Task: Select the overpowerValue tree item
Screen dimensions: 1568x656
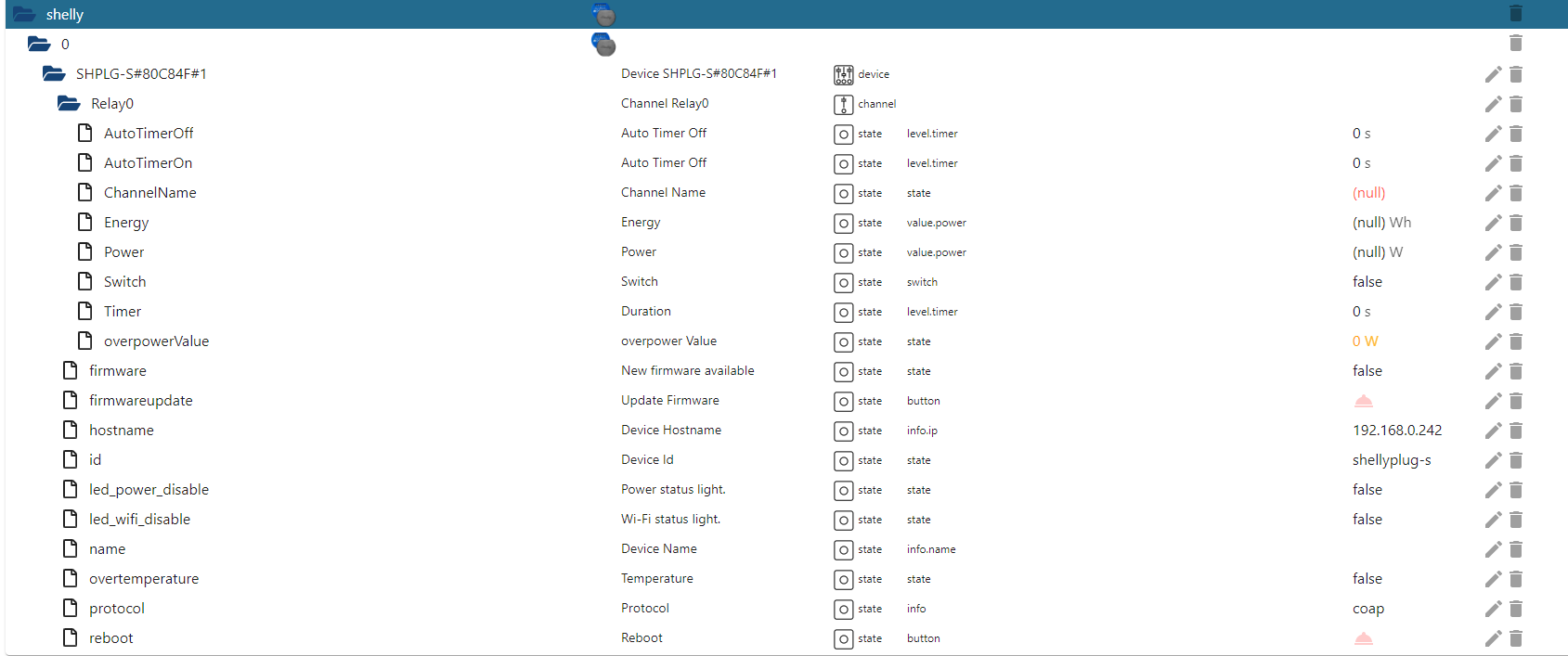Action: coord(156,341)
